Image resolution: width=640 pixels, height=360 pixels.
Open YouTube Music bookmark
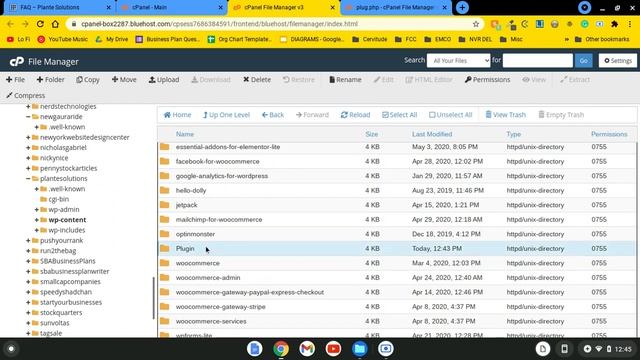62,39
